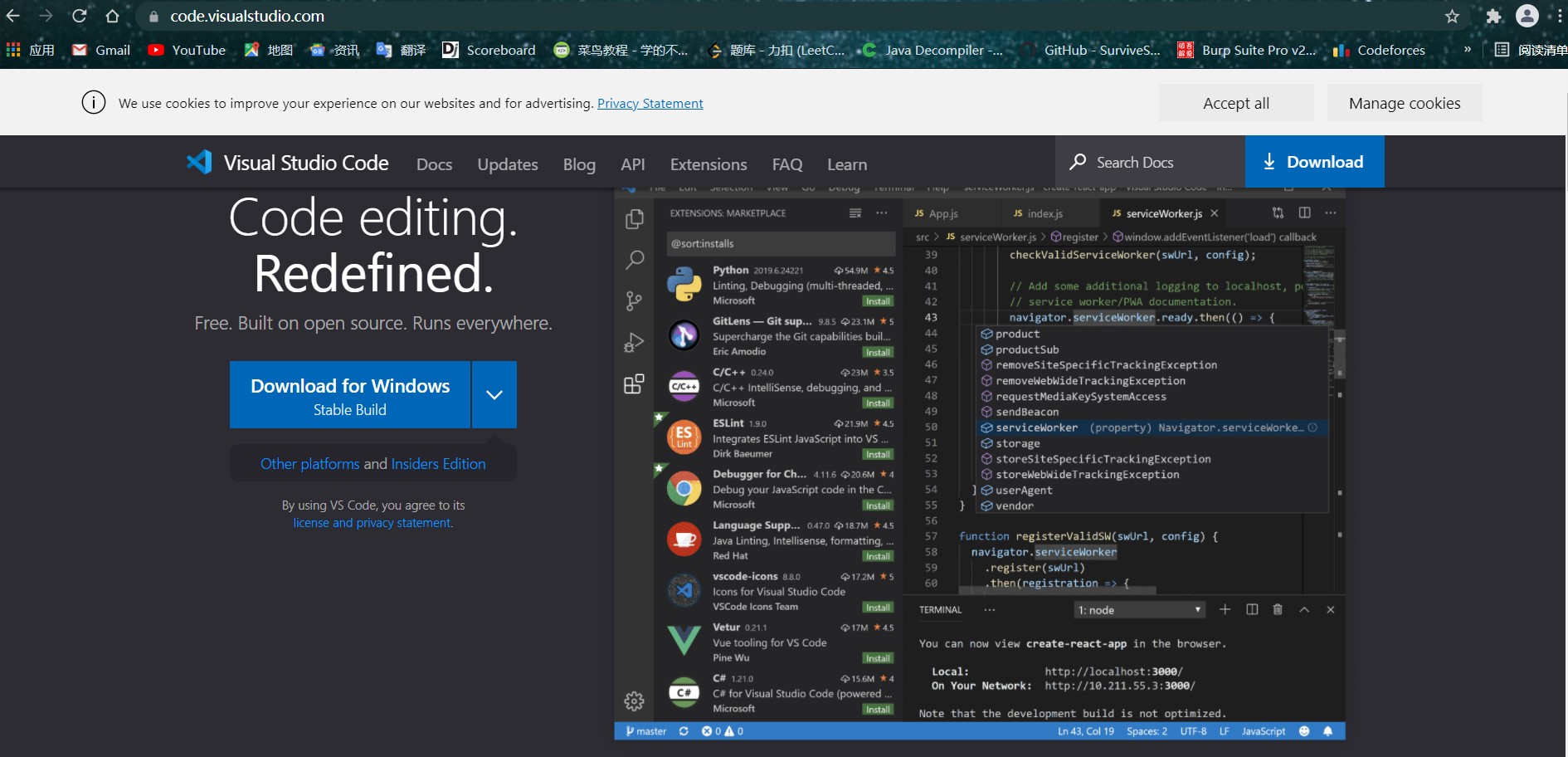
Task: Click the terminal trash (kill) icon
Action: point(1278,609)
